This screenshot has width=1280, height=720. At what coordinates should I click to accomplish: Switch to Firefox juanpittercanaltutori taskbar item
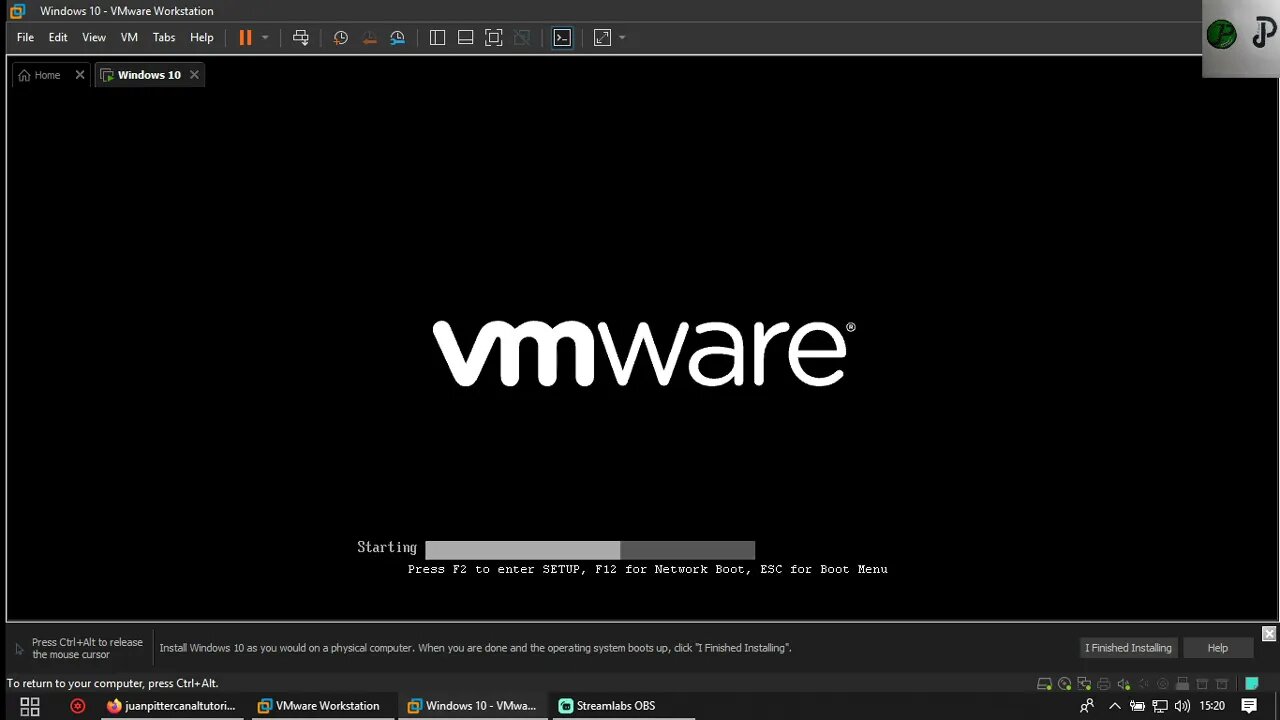171,706
